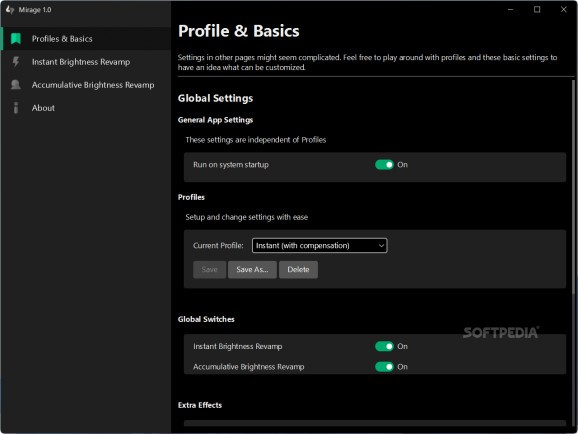Viewport: 578px width, 434px height.
Task: Click the green bookmark icon for Profiles & Basics
Action: point(16,39)
